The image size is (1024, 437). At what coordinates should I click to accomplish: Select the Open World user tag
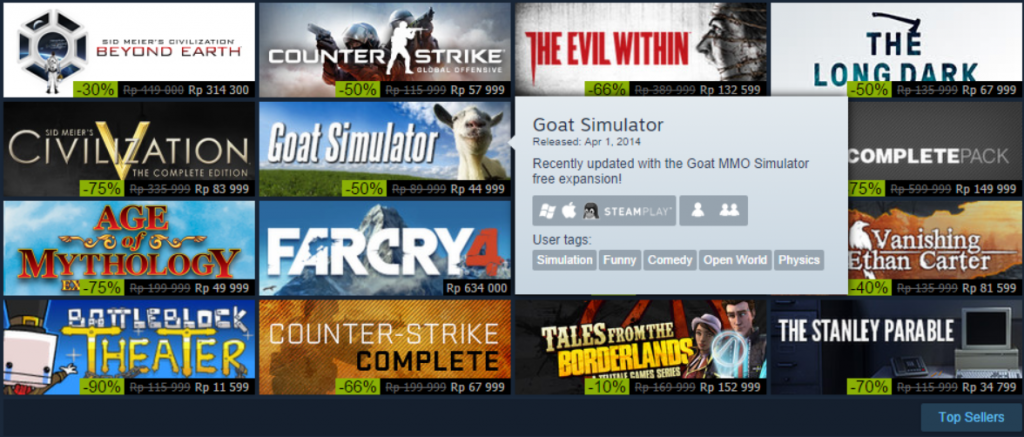[735, 260]
